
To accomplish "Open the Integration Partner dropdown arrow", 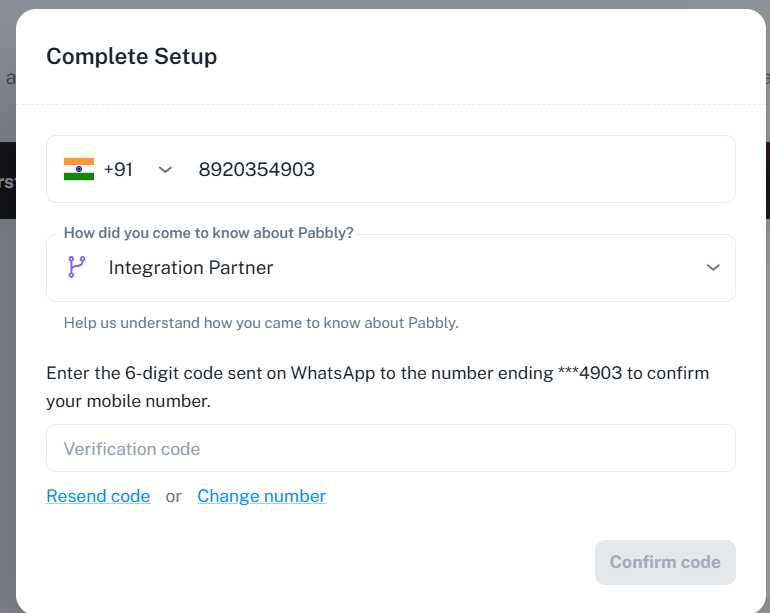I will click(x=713, y=267).
